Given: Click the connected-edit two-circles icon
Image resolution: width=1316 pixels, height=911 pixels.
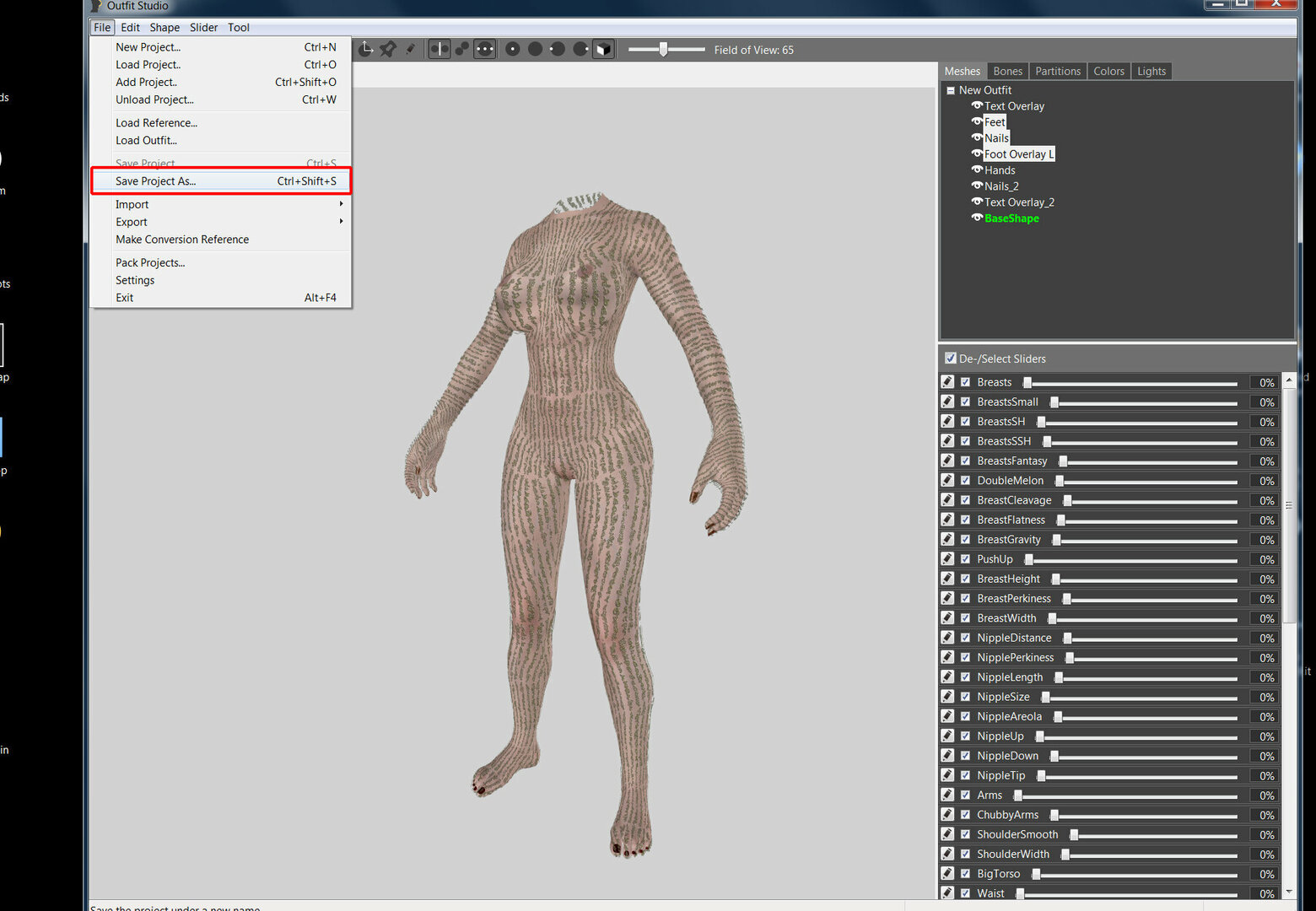Looking at the screenshot, I should tap(462, 49).
